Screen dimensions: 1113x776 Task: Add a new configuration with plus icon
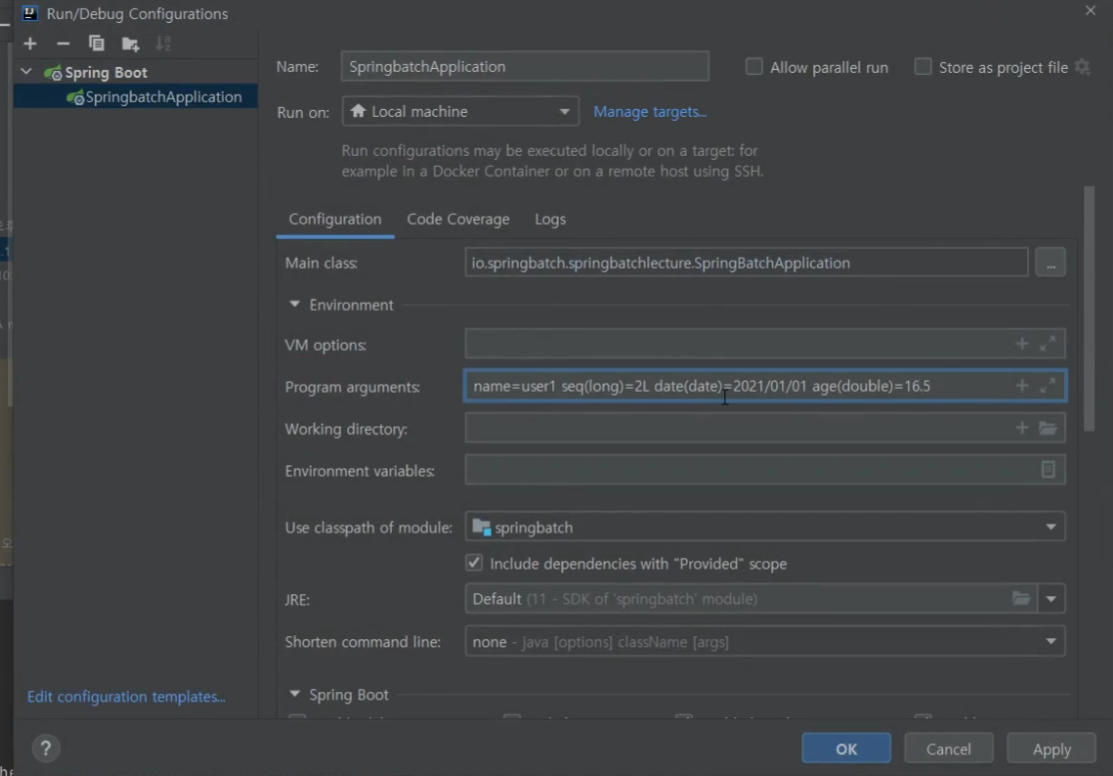[x=30, y=44]
